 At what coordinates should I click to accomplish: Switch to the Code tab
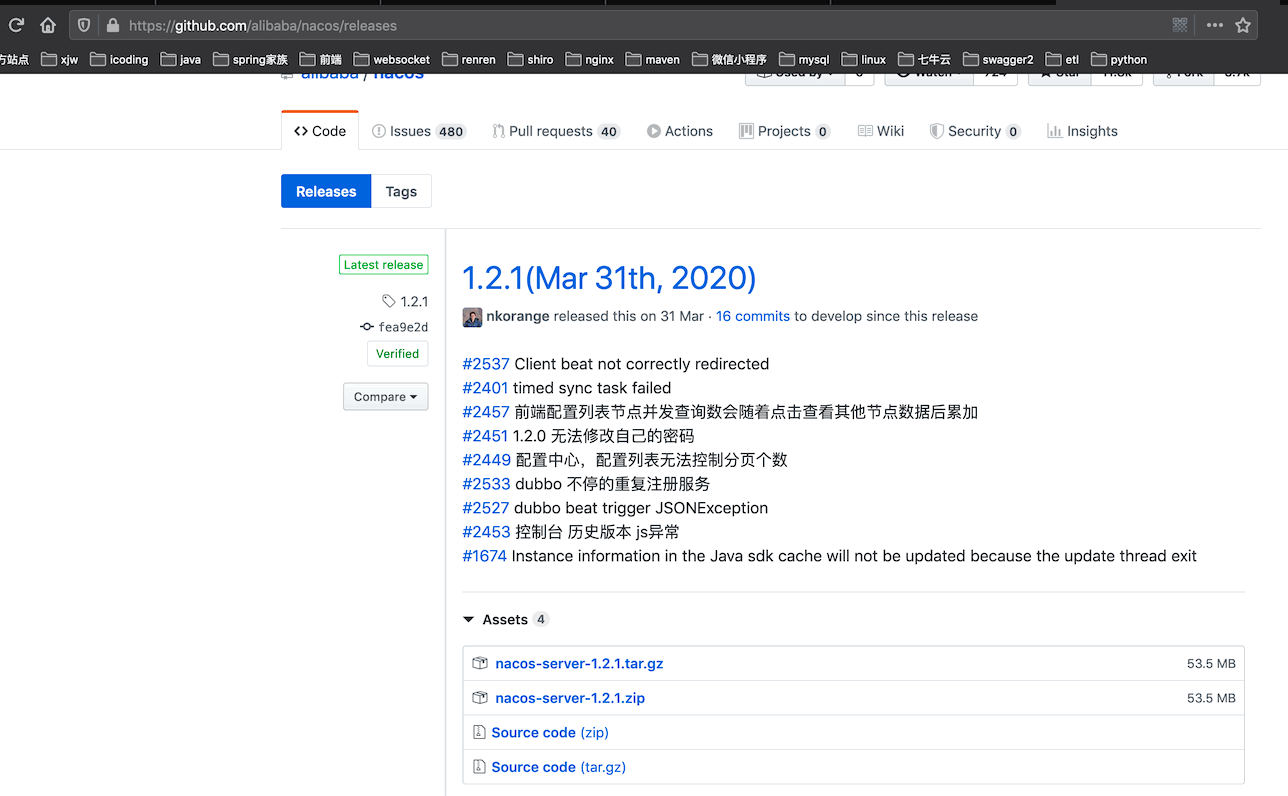[320, 131]
